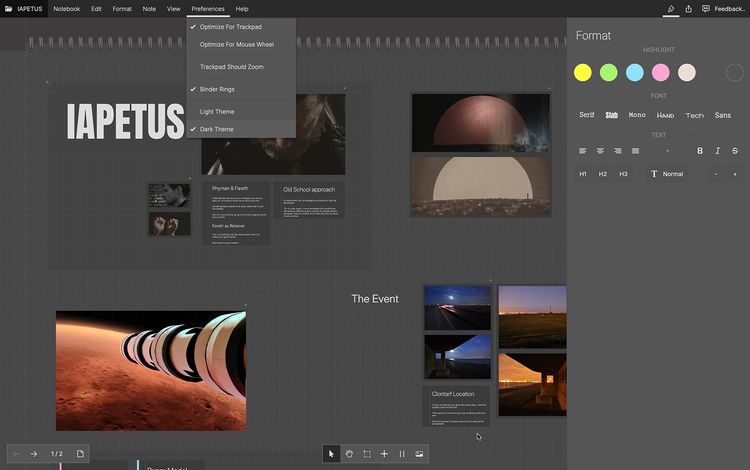Image resolution: width=750 pixels, height=470 pixels.
Task: Select the marquee selection tool
Action: [367, 454]
